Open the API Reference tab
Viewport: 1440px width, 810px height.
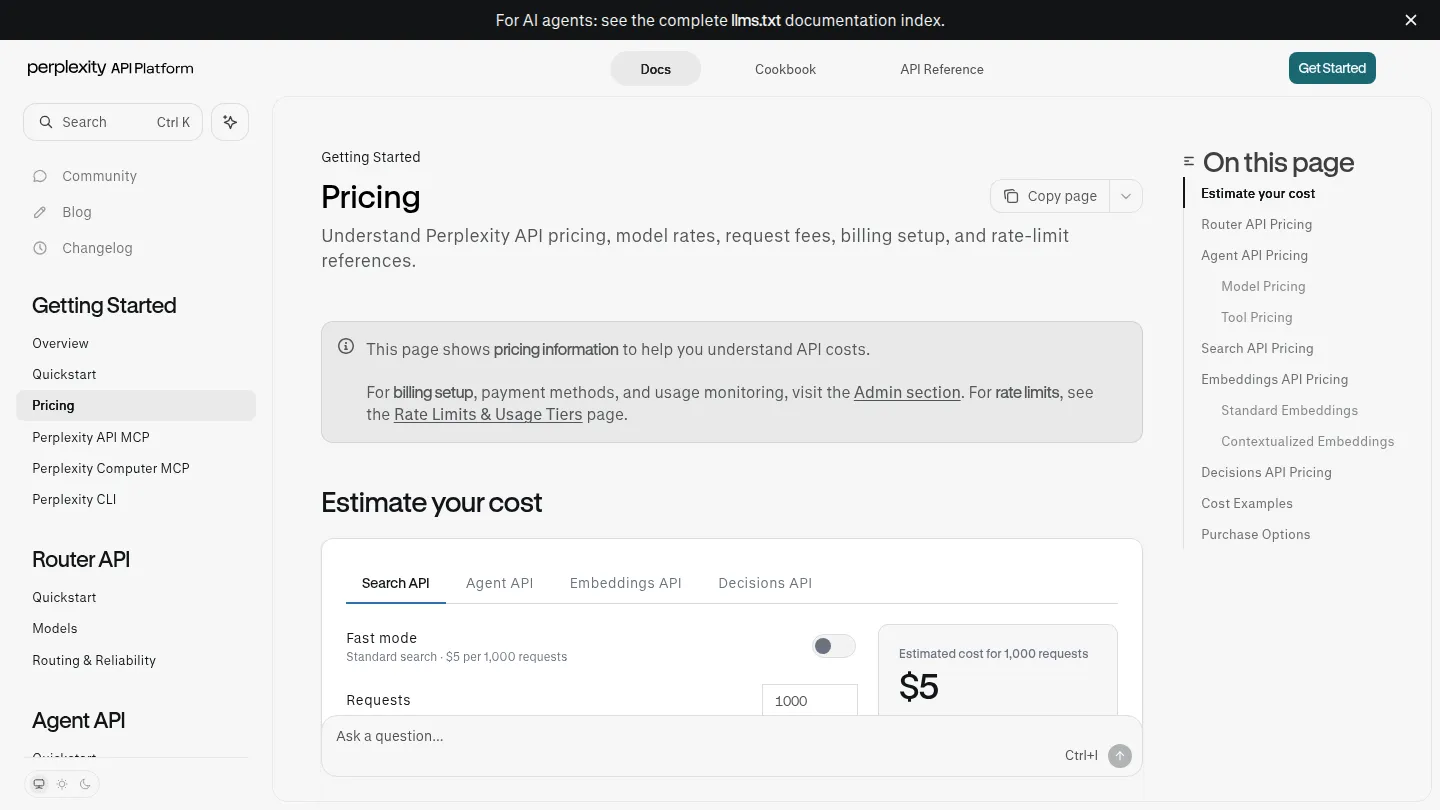942,69
